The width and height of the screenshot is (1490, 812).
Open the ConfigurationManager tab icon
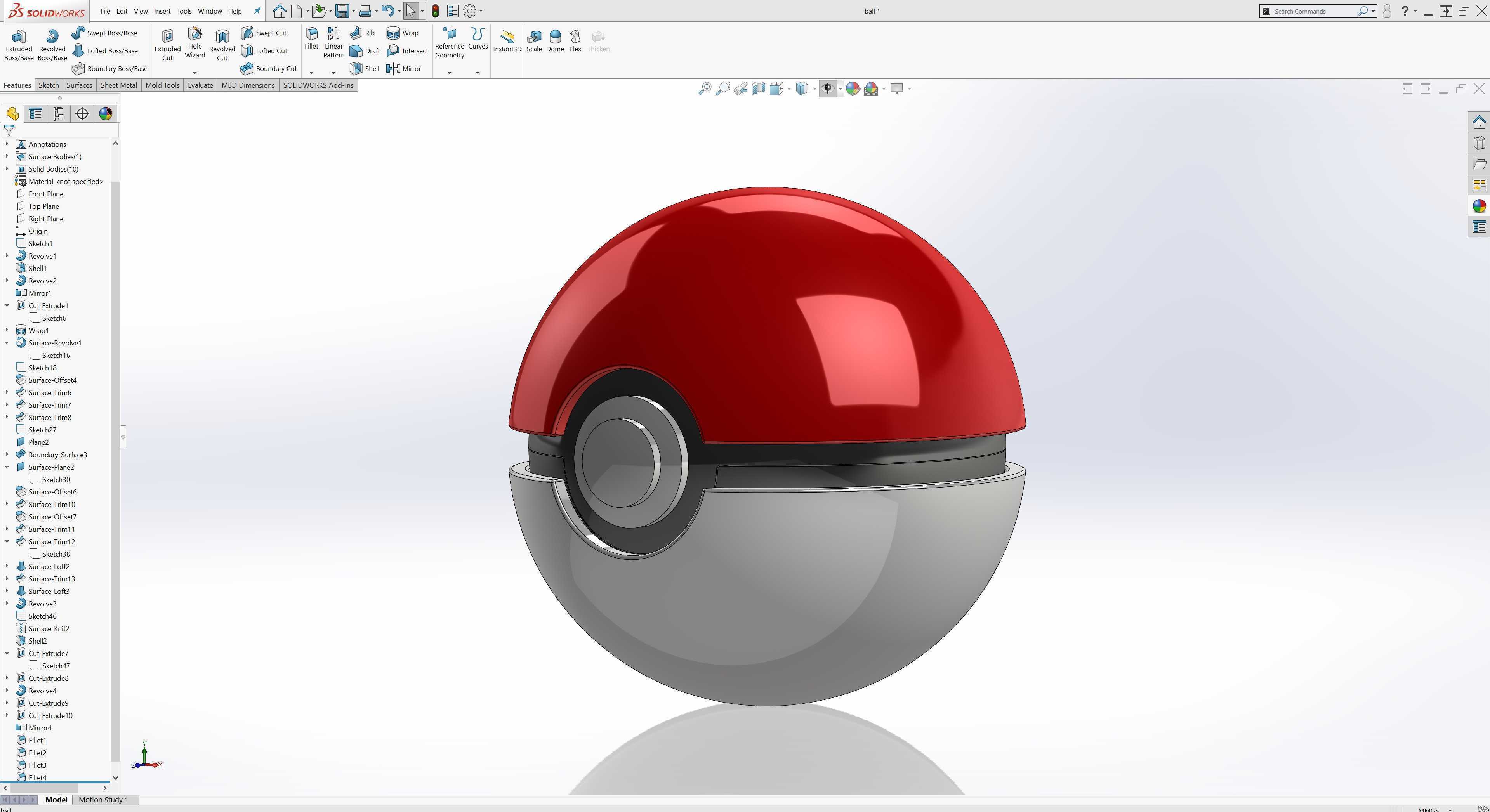59,114
